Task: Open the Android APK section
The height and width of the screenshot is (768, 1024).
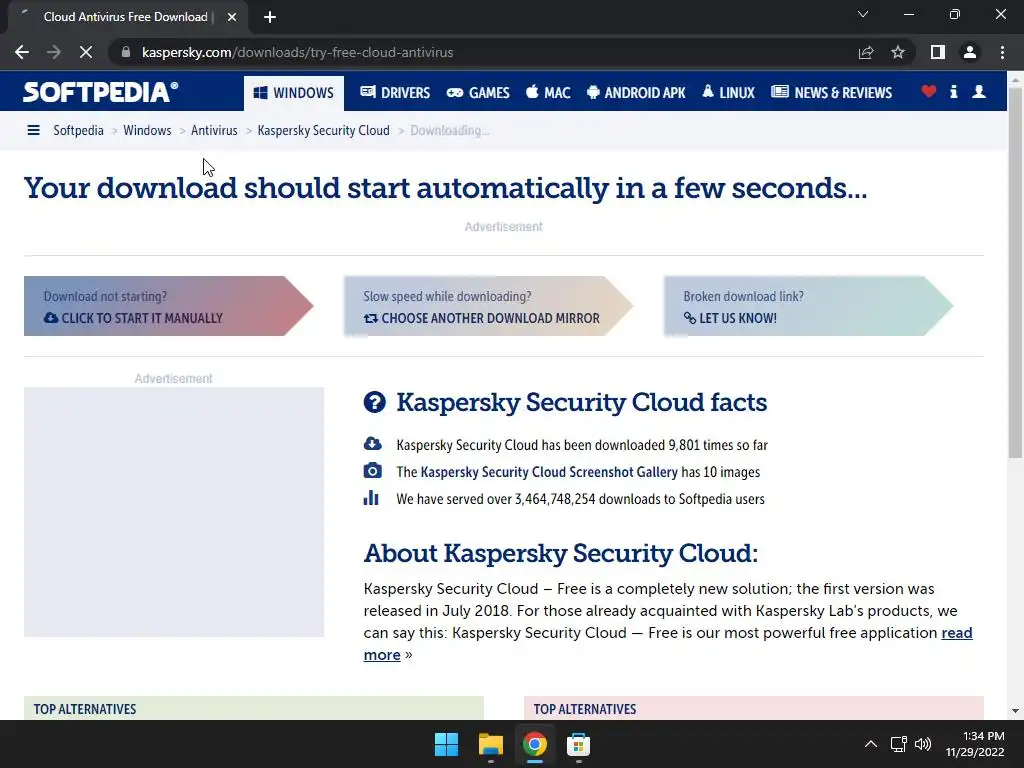Action: [x=636, y=93]
